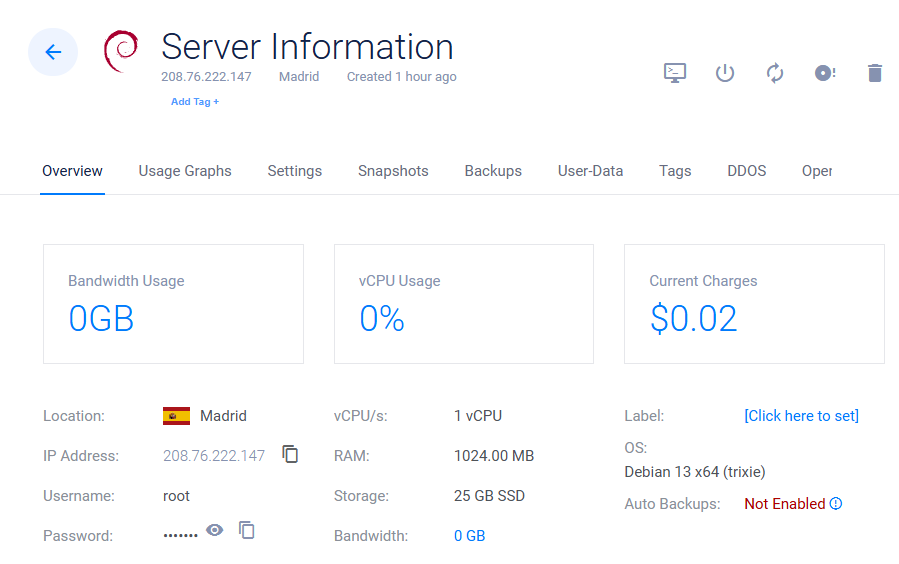Switch to the Usage Graphs tab

click(x=185, y=171)
